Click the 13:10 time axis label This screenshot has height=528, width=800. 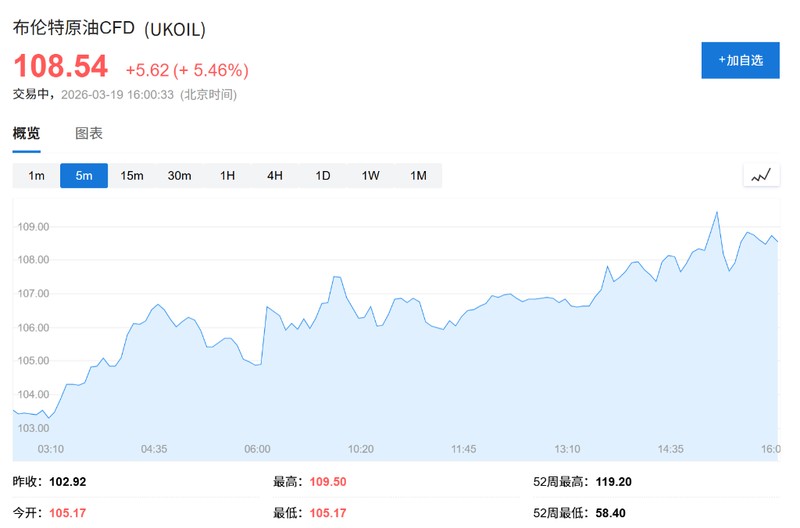[567, 449]
